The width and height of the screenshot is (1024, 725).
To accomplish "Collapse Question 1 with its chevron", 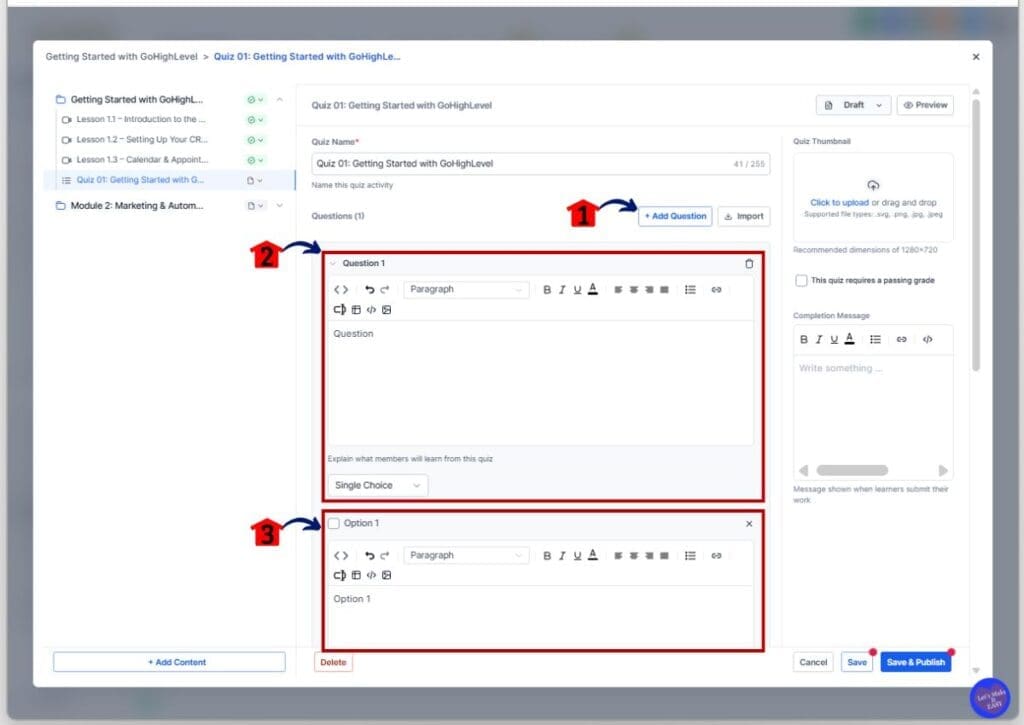I will tap(332, 264).
